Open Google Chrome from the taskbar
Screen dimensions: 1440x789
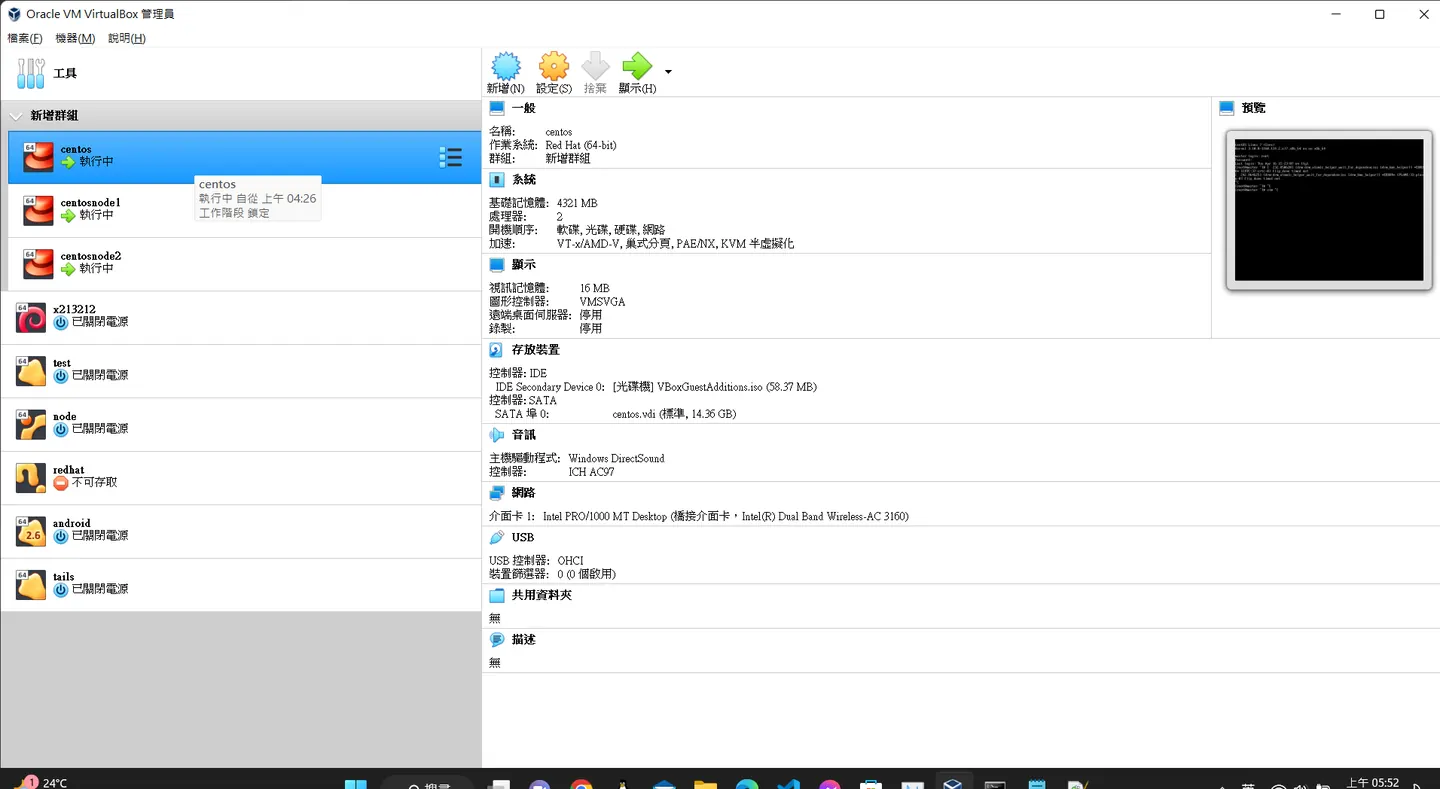[x=581, y=784]
